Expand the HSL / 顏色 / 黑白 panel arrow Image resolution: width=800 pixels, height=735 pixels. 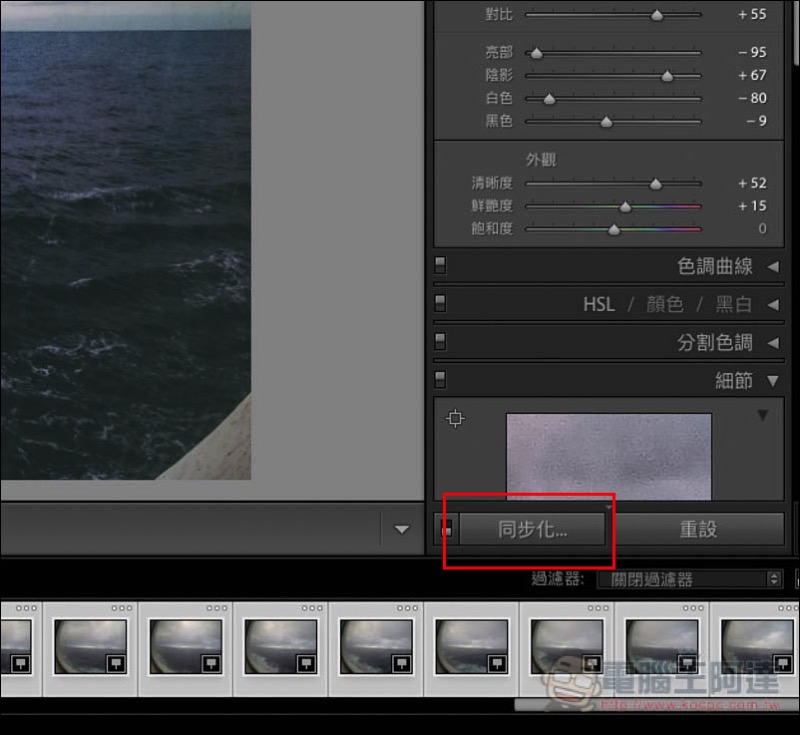point(773,305)
